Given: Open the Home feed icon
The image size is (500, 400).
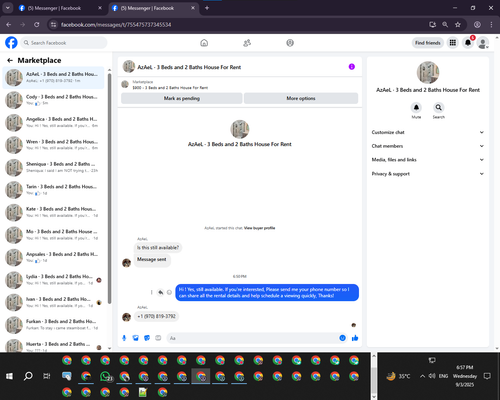Looking at the screenshot, I should [x=204, y=43].
